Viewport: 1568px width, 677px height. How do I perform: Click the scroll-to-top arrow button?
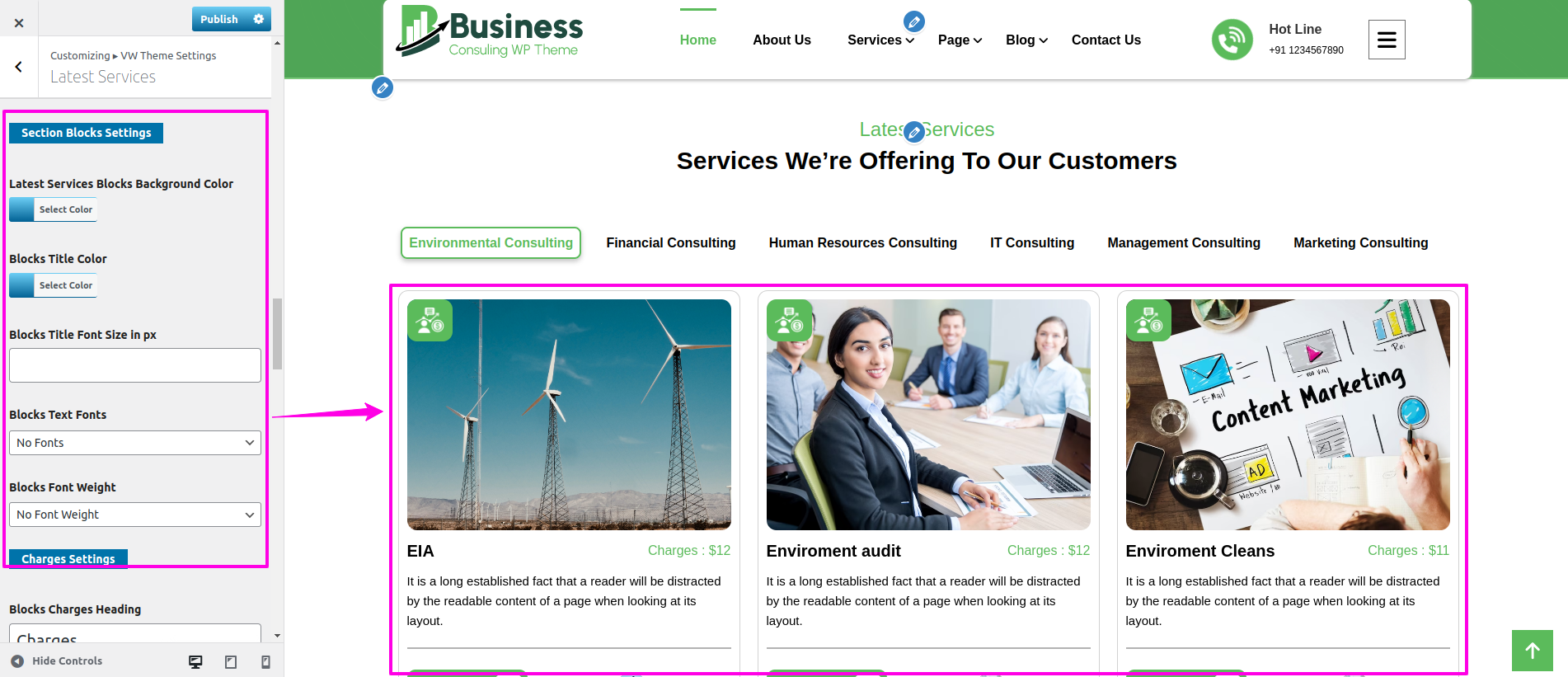(x=1533, y=651)
